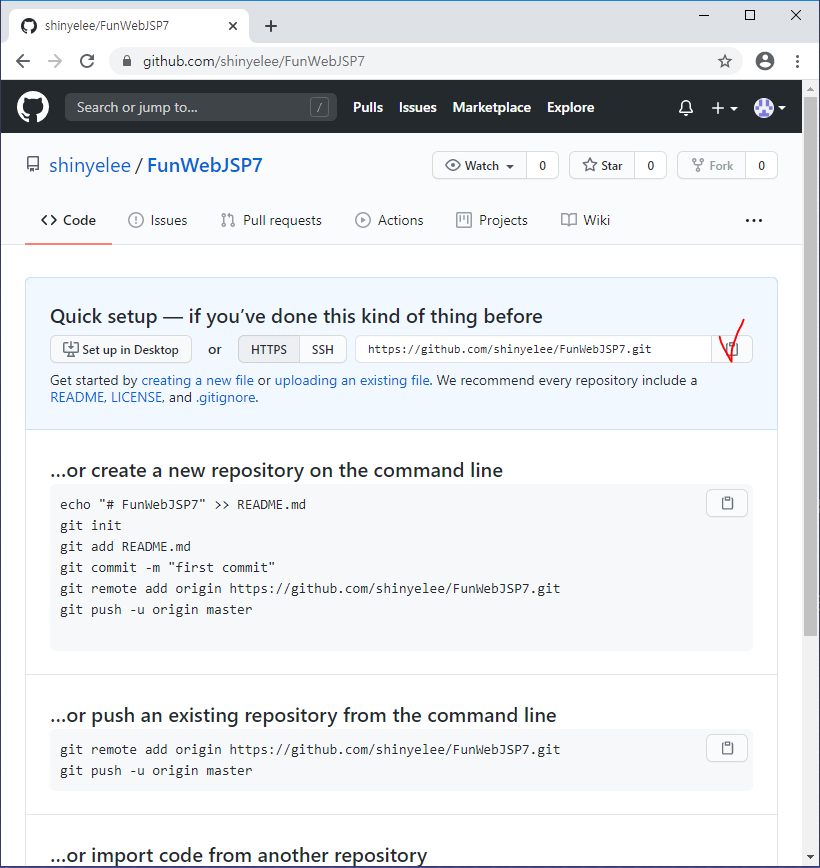Viewport: 820px width, 868px height.
Task: Star this repository
Action: pyautogui.click(x=602, y=166)
